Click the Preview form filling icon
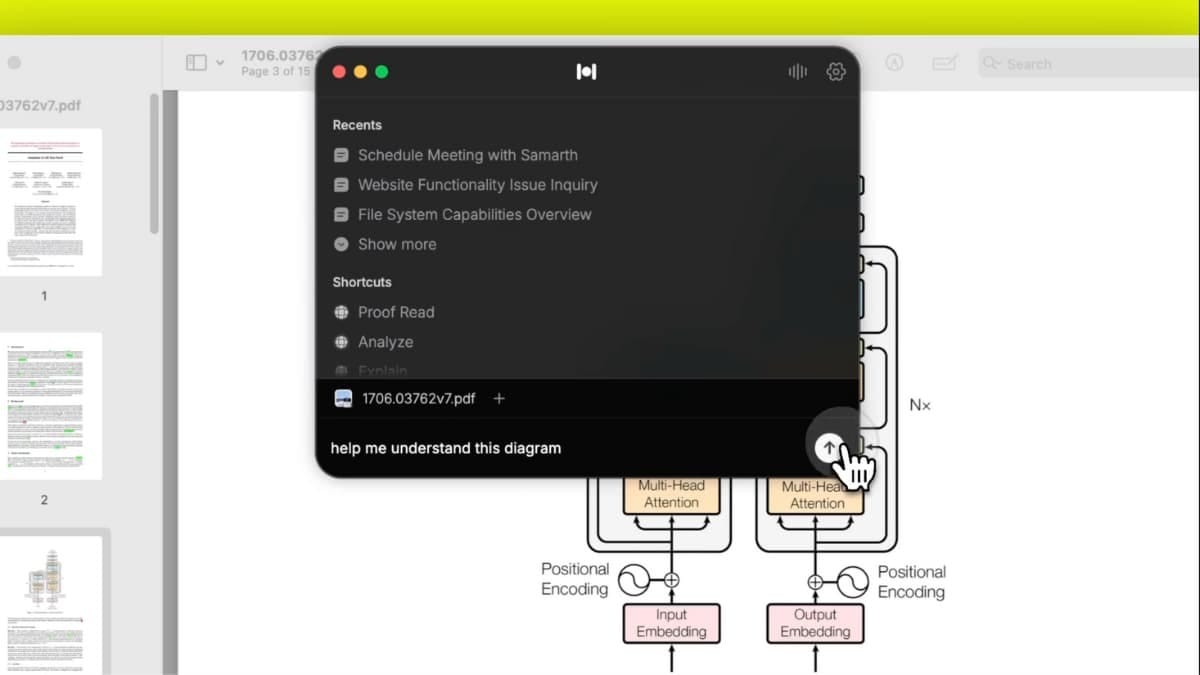The width and height of the screenshot is (1200, 675). (944, 63)
